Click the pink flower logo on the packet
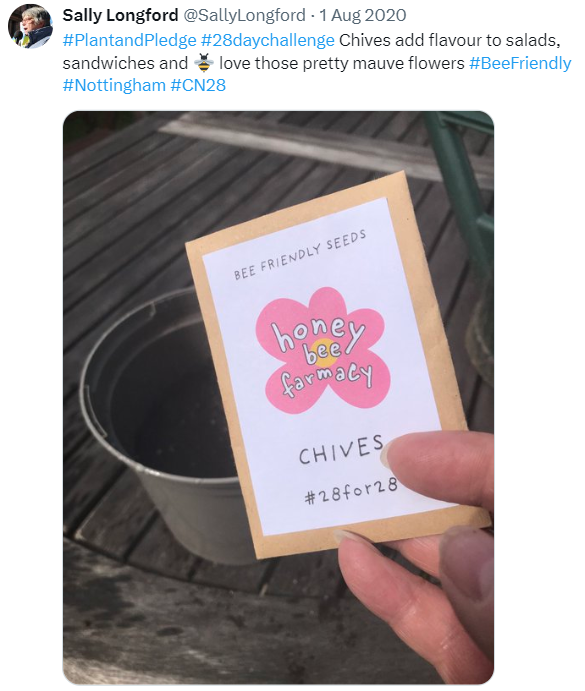The width and height of the screenshot is (585, 691). point(323,351)
